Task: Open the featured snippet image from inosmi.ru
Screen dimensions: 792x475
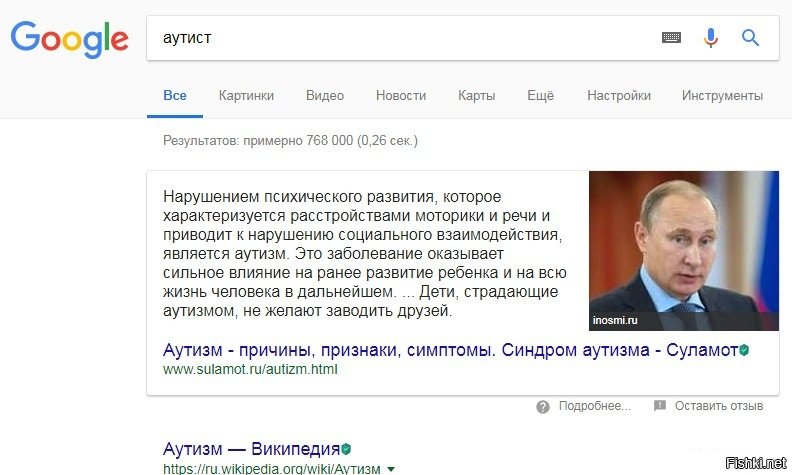Action: click(684, 251)
